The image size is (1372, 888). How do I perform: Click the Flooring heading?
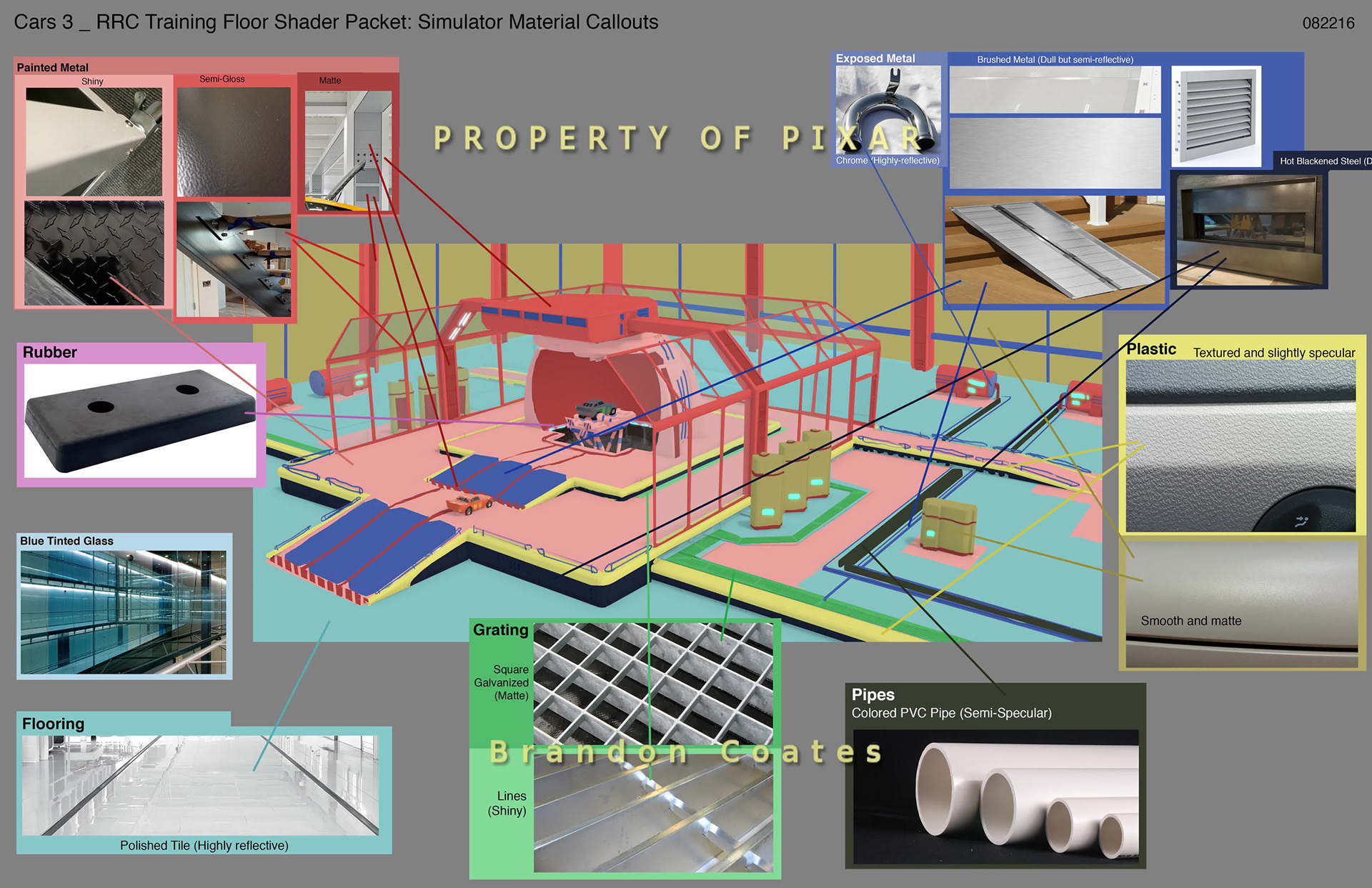53,724
